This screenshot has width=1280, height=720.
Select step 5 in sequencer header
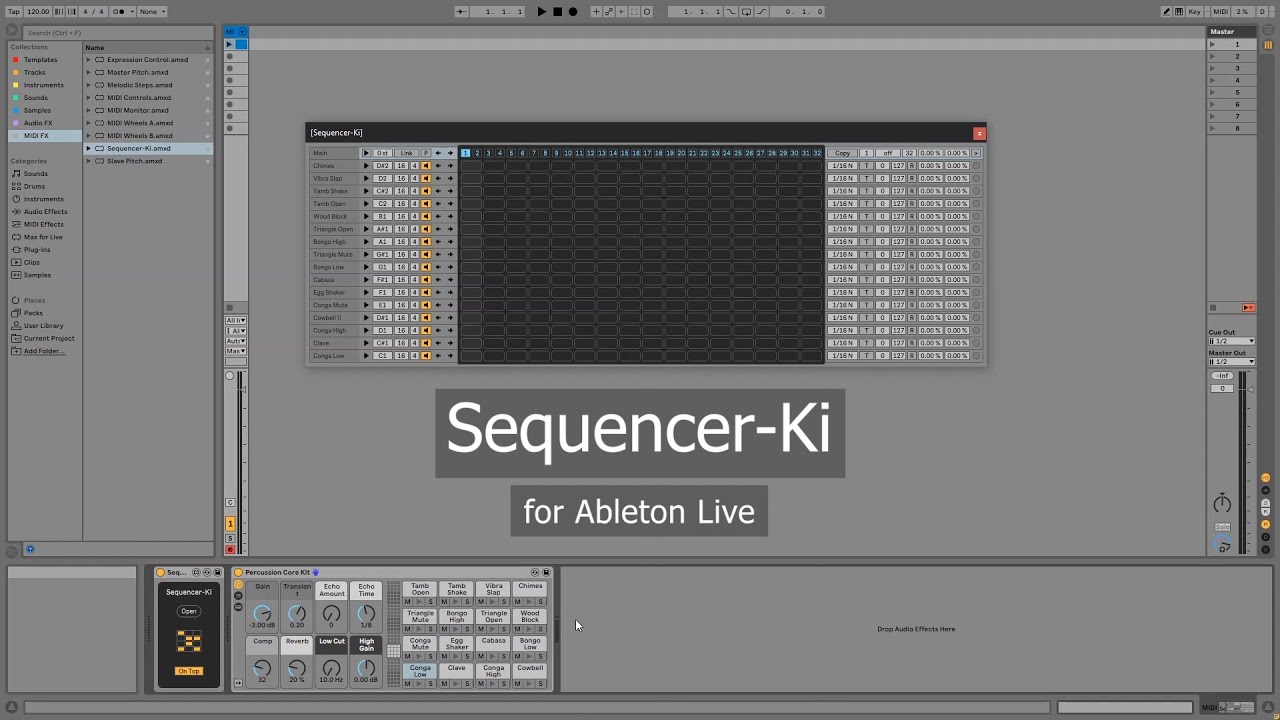(511, 153)
